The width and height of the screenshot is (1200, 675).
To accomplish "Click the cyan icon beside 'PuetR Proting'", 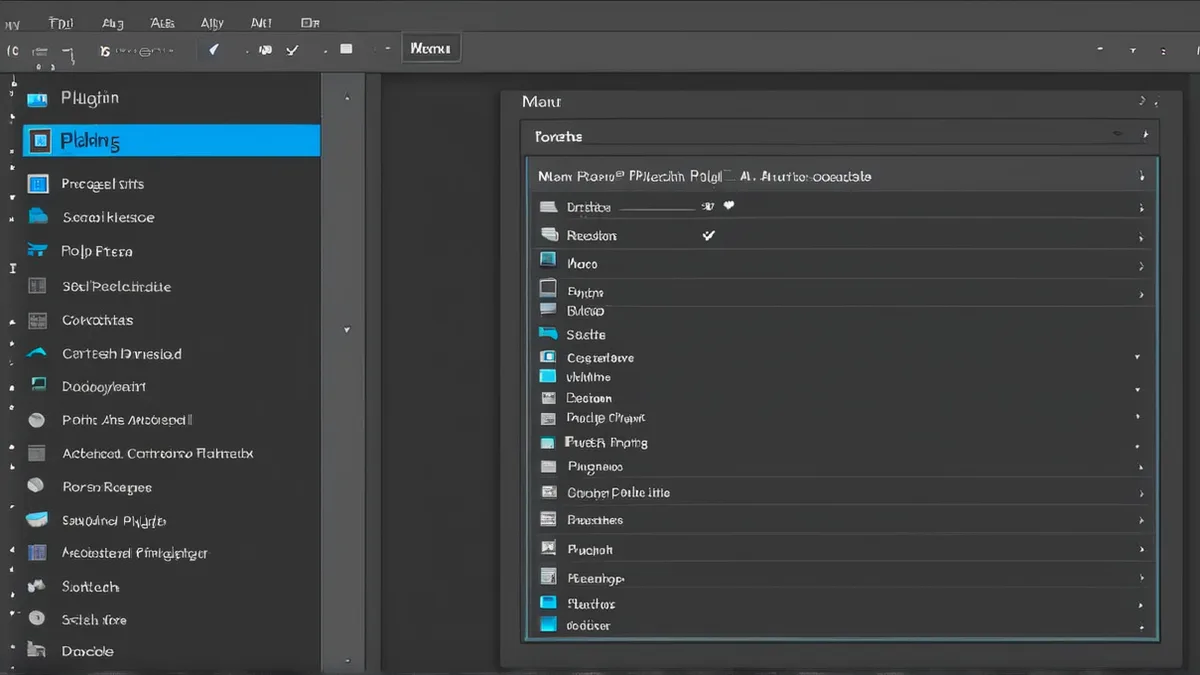I will [x=547, y=442].
